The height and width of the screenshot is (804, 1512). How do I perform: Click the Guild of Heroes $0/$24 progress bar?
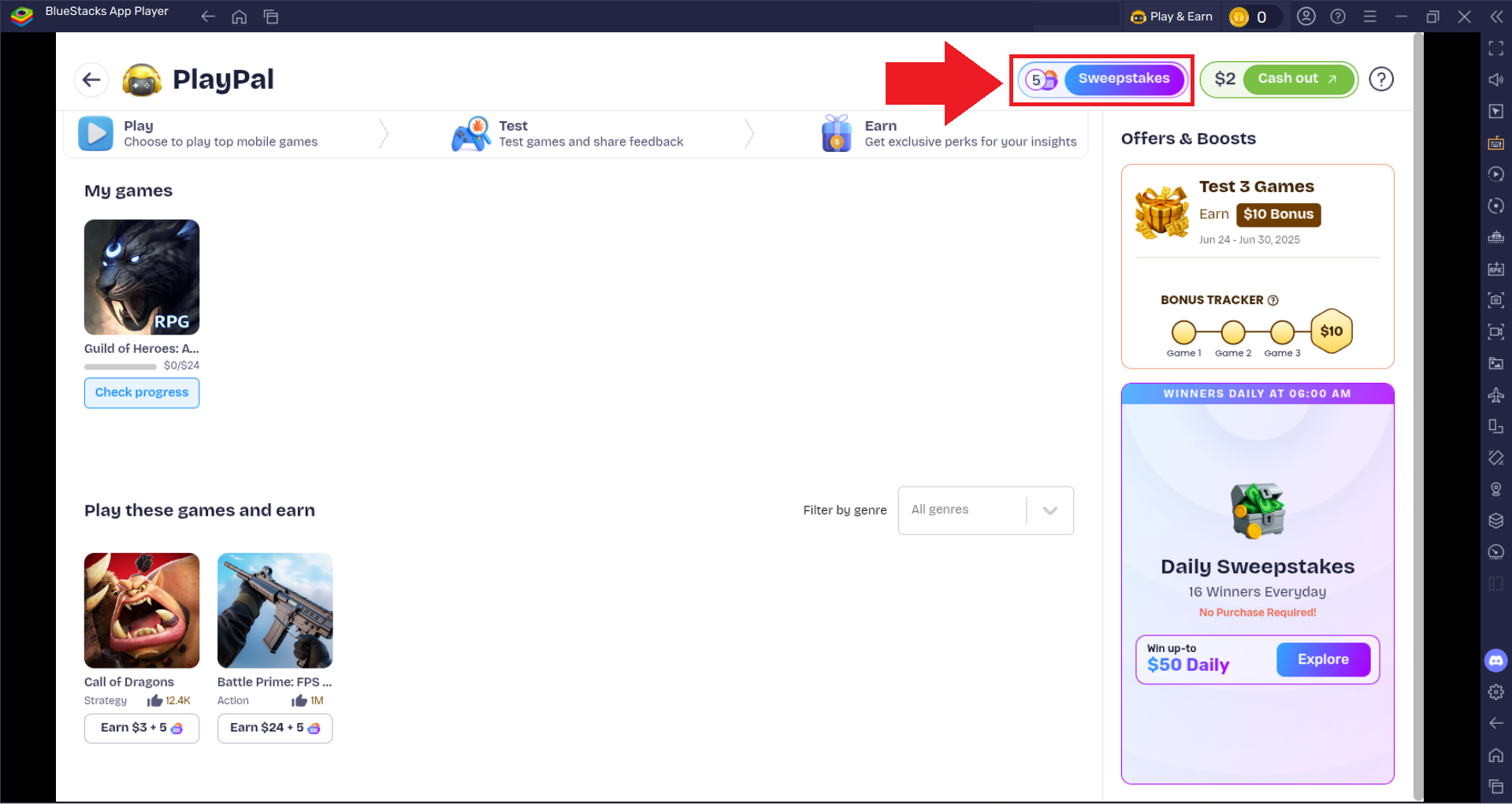(x=121, y=366)
